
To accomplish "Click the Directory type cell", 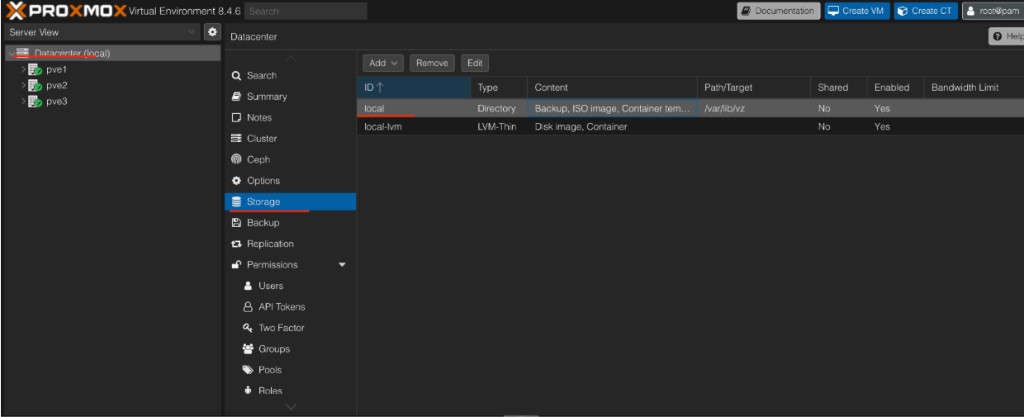I will click(499, 108).
